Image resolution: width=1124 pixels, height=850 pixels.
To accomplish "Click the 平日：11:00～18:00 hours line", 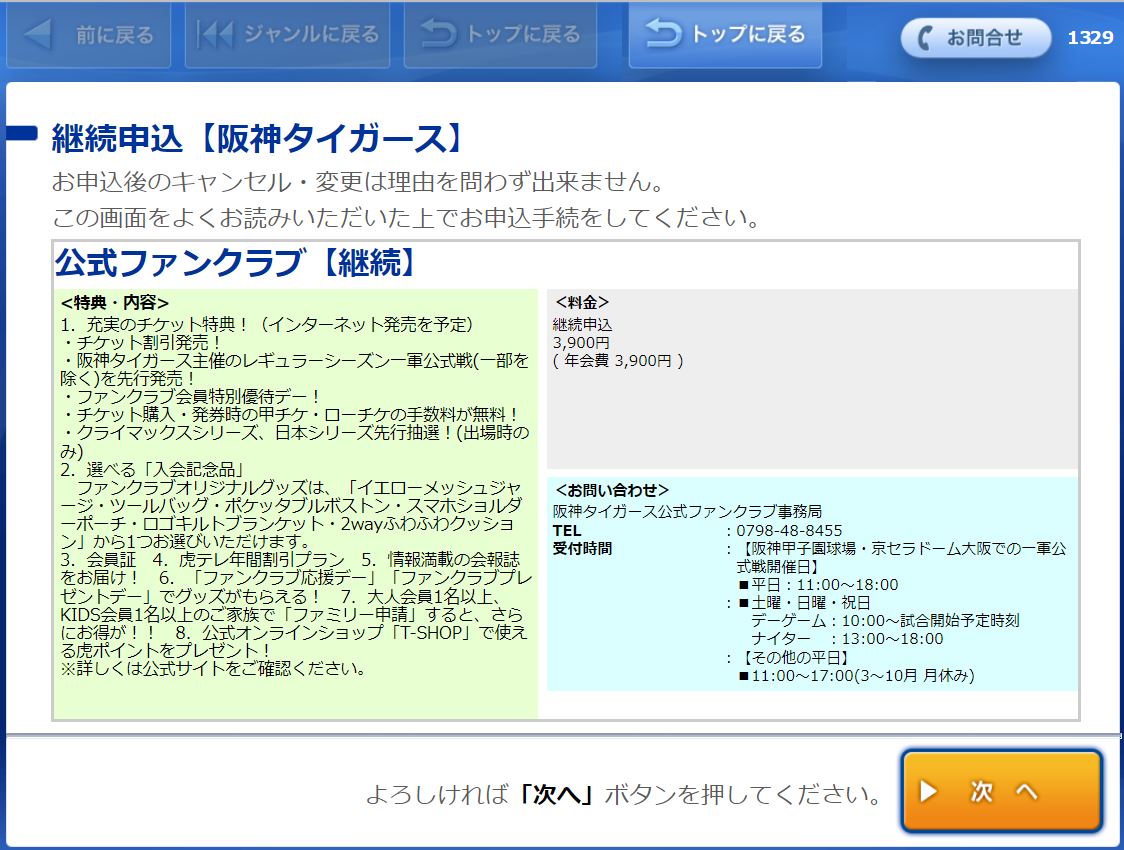I will coord(818,585).
